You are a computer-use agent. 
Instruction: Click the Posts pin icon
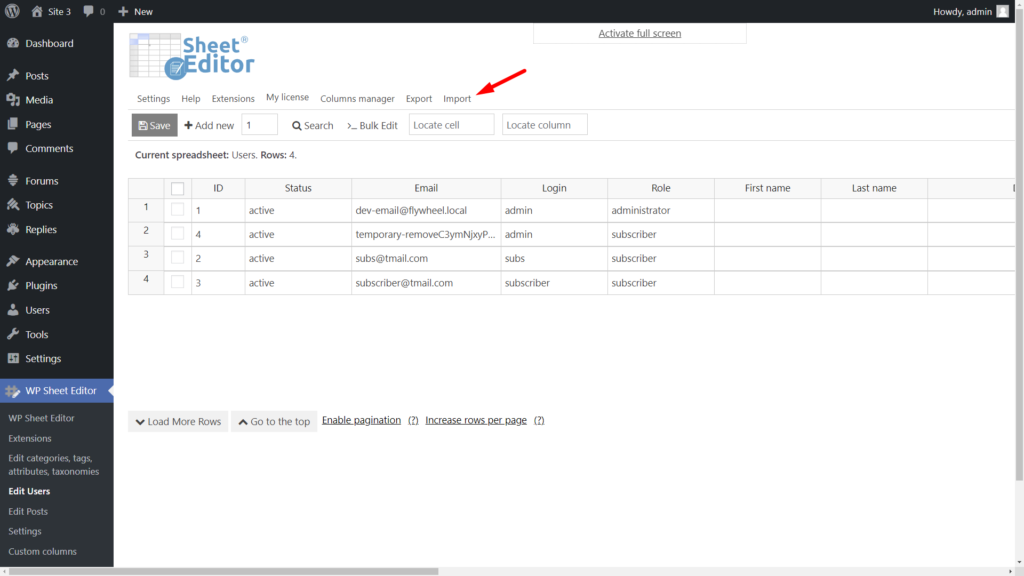click(x=13, y=76)
